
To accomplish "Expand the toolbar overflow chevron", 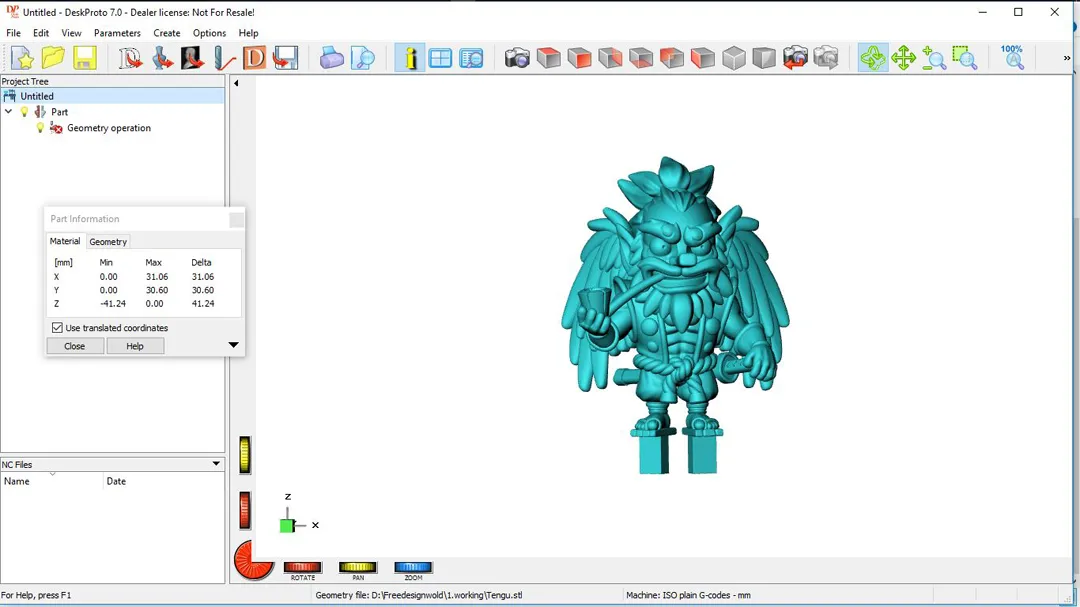I will click(1067, 59).
